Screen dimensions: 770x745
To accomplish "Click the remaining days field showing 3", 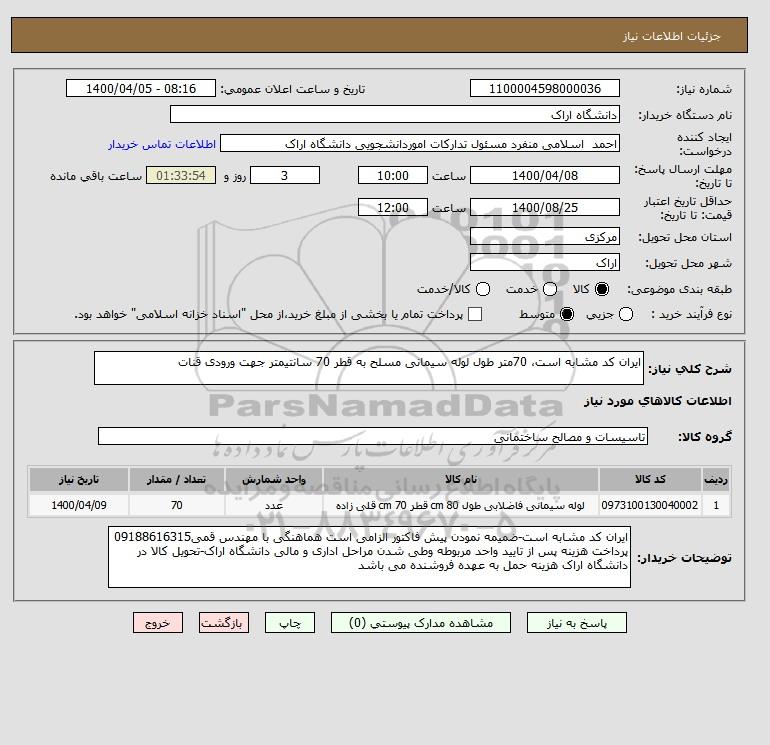I will pyautogui.click(x=285, y=175).
